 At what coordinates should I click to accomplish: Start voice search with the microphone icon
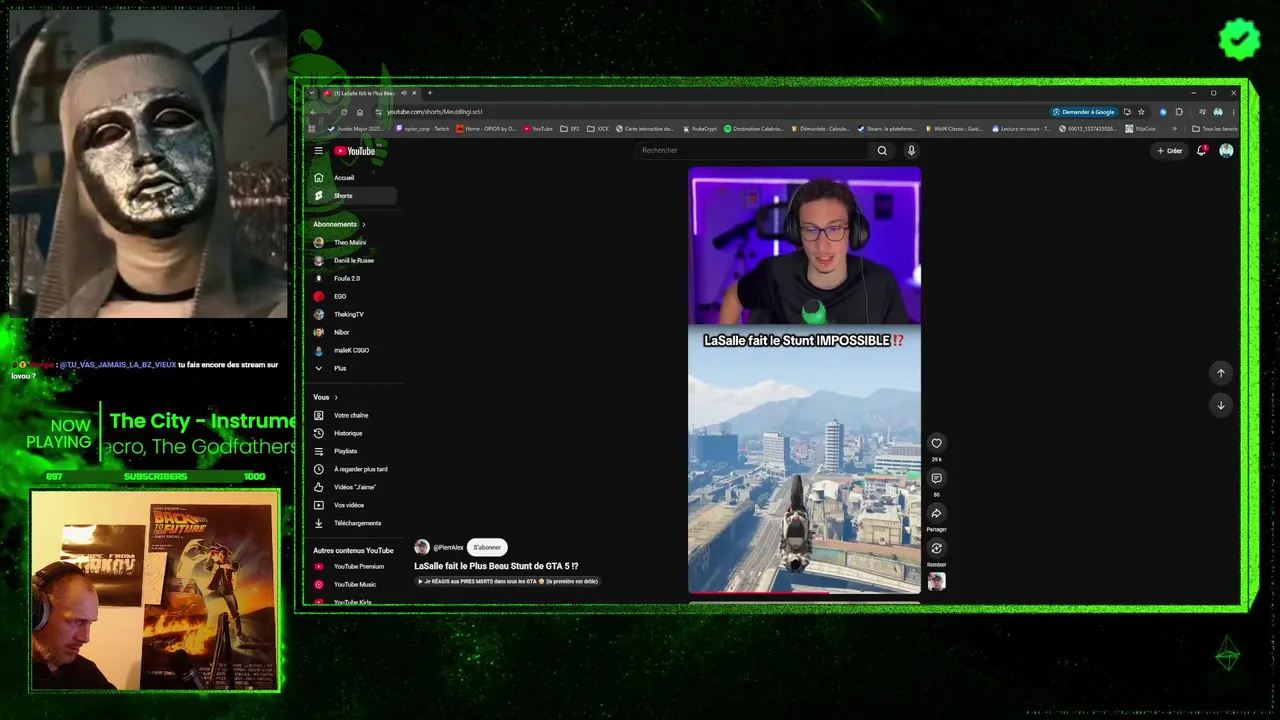pyautogui.click(x=911, y=151)
